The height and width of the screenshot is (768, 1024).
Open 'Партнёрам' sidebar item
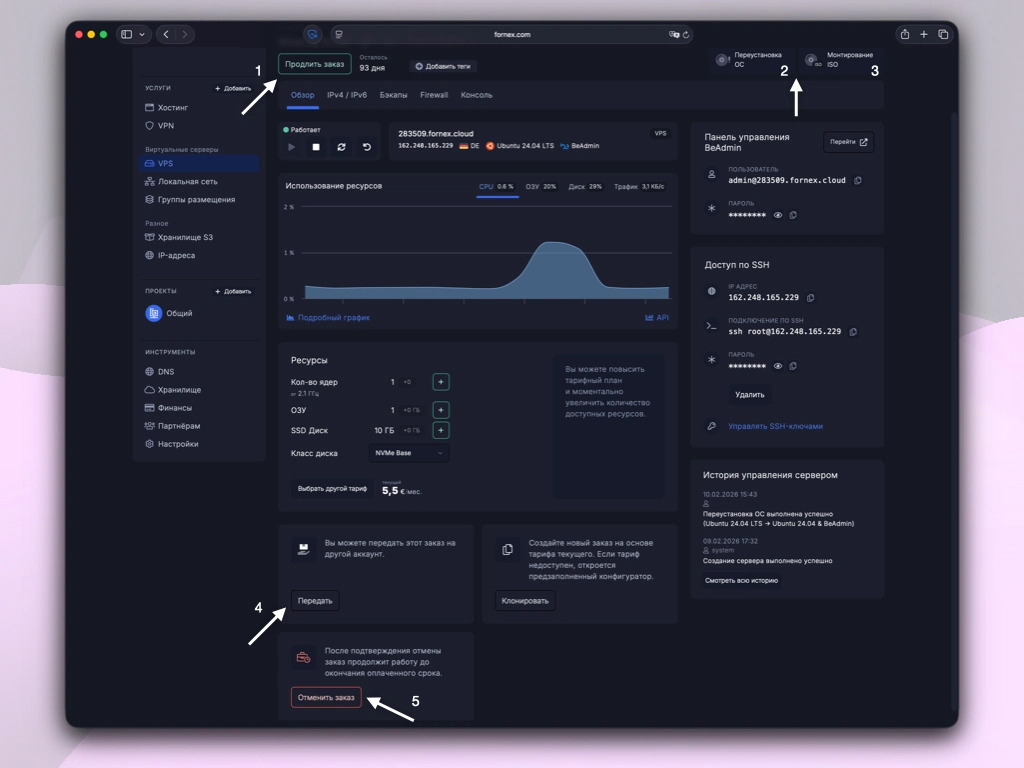[179, 426]
